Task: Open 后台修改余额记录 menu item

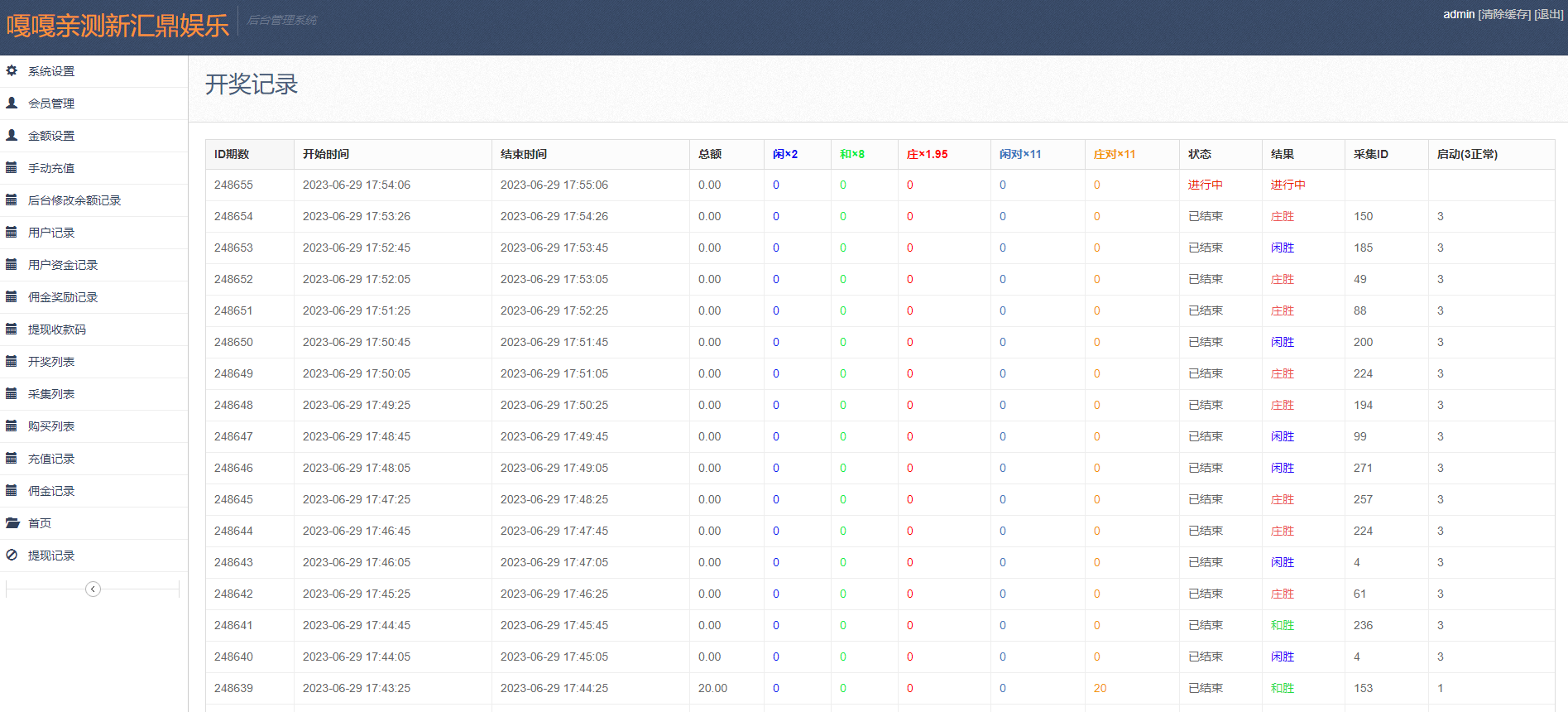Action: click(74, 200)
